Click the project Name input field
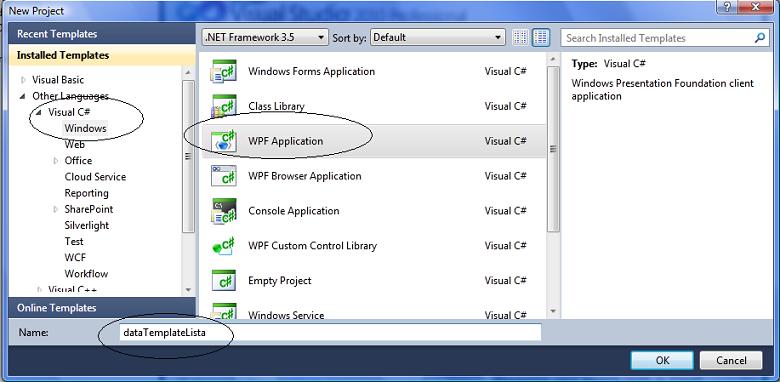This screenshot has height=382, width=780. (x=330, y=332)
